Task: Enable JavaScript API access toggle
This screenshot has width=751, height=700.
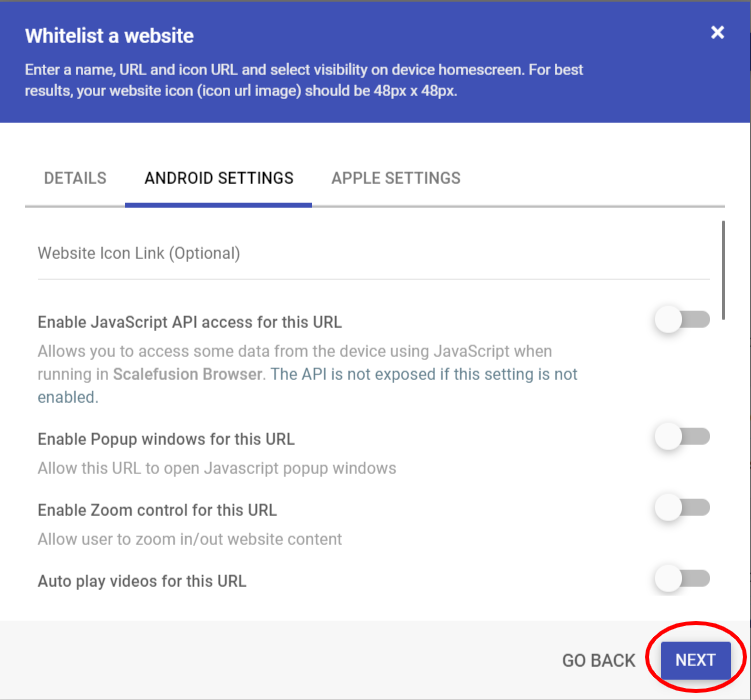Action: 683,320
